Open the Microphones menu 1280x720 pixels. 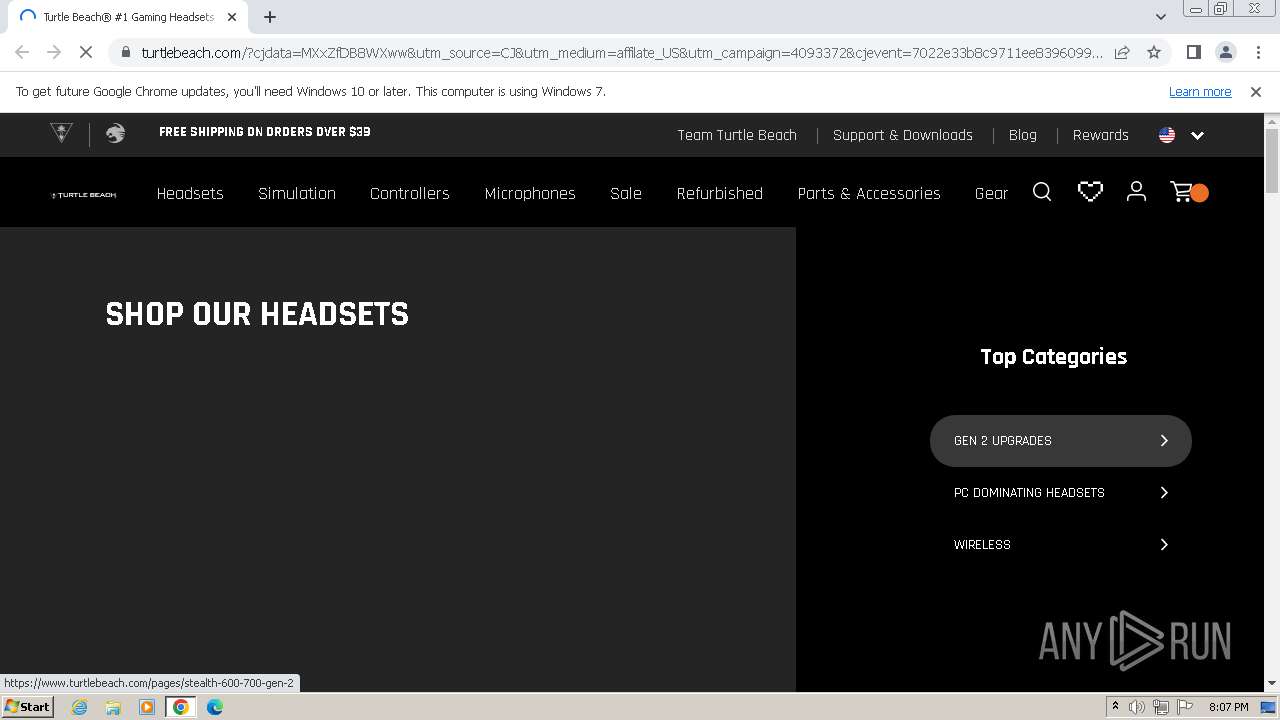click(x=530, y=193)
